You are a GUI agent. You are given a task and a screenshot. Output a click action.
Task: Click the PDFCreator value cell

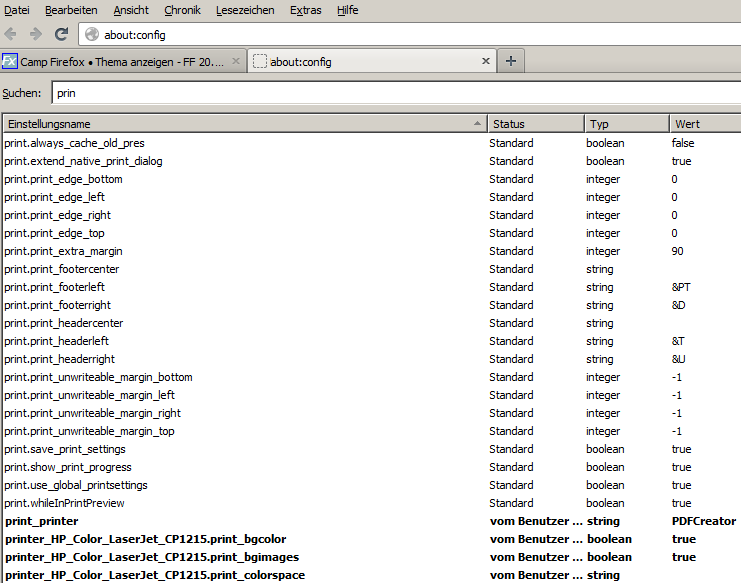pyautogui.click(x=704, y=521)
